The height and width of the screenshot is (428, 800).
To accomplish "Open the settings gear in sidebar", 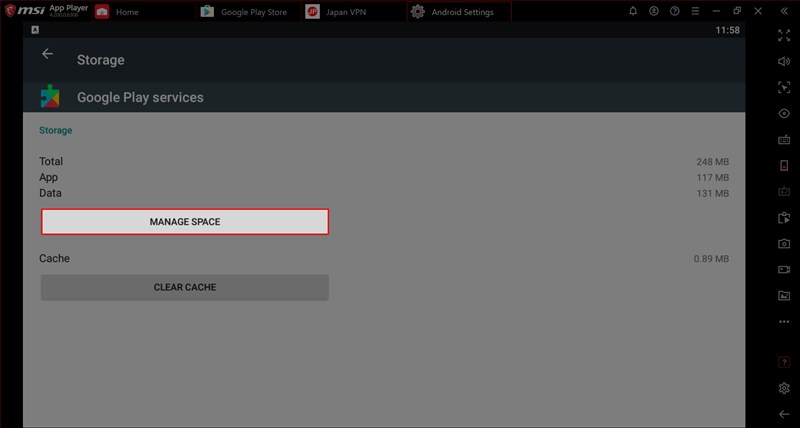I will pyautogui.click(x=784, y=388).
